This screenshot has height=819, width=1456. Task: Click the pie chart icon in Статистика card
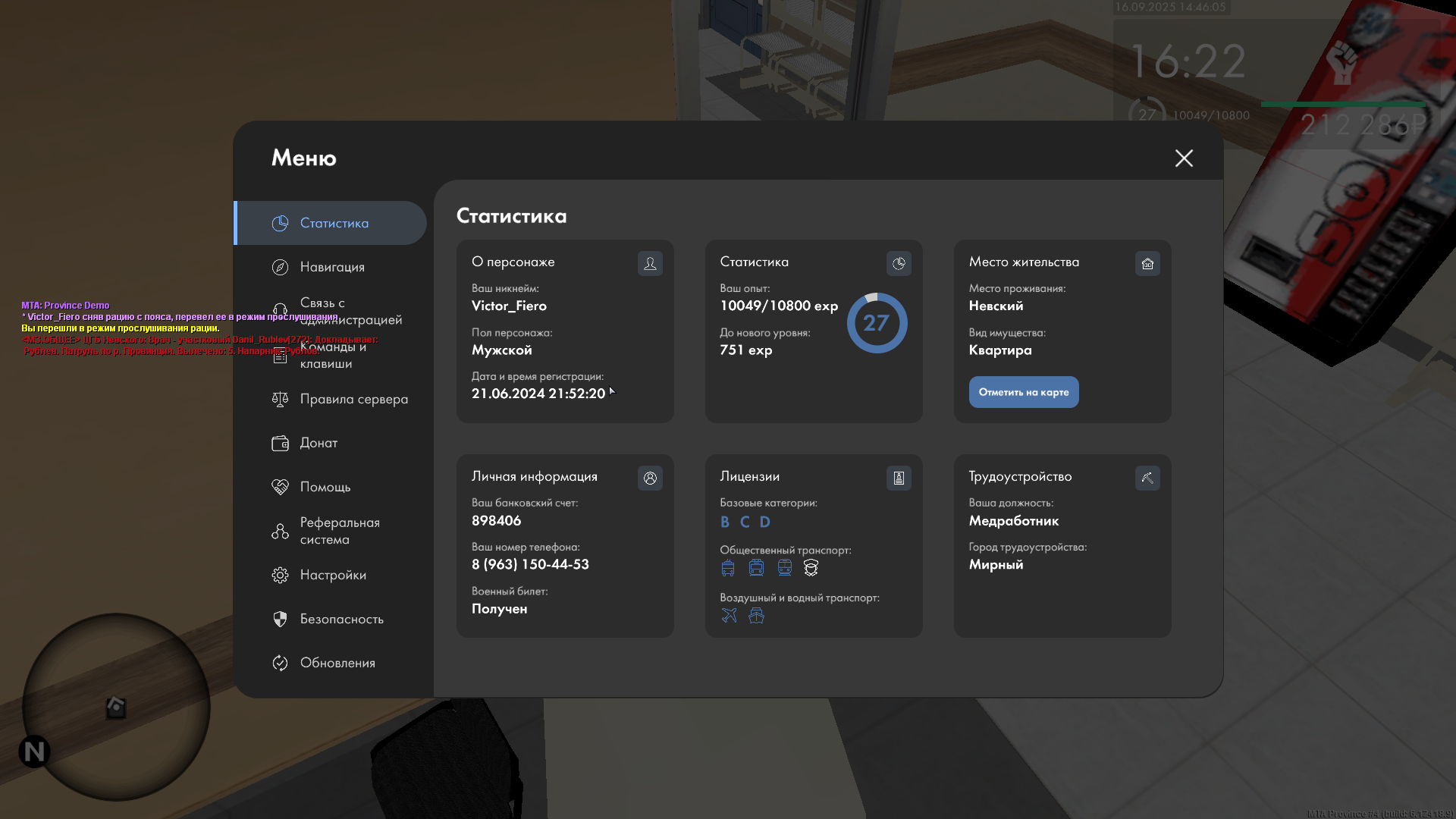(899, 263)
